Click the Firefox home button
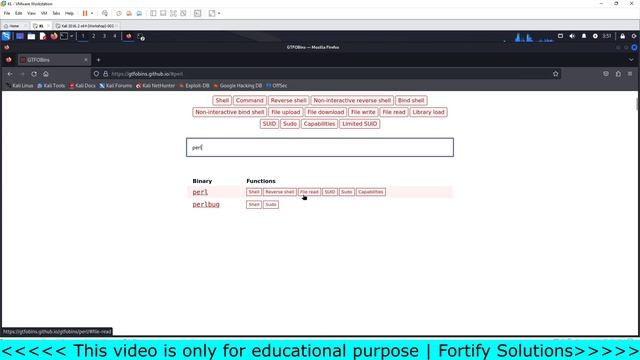 [x=46, y=74]
